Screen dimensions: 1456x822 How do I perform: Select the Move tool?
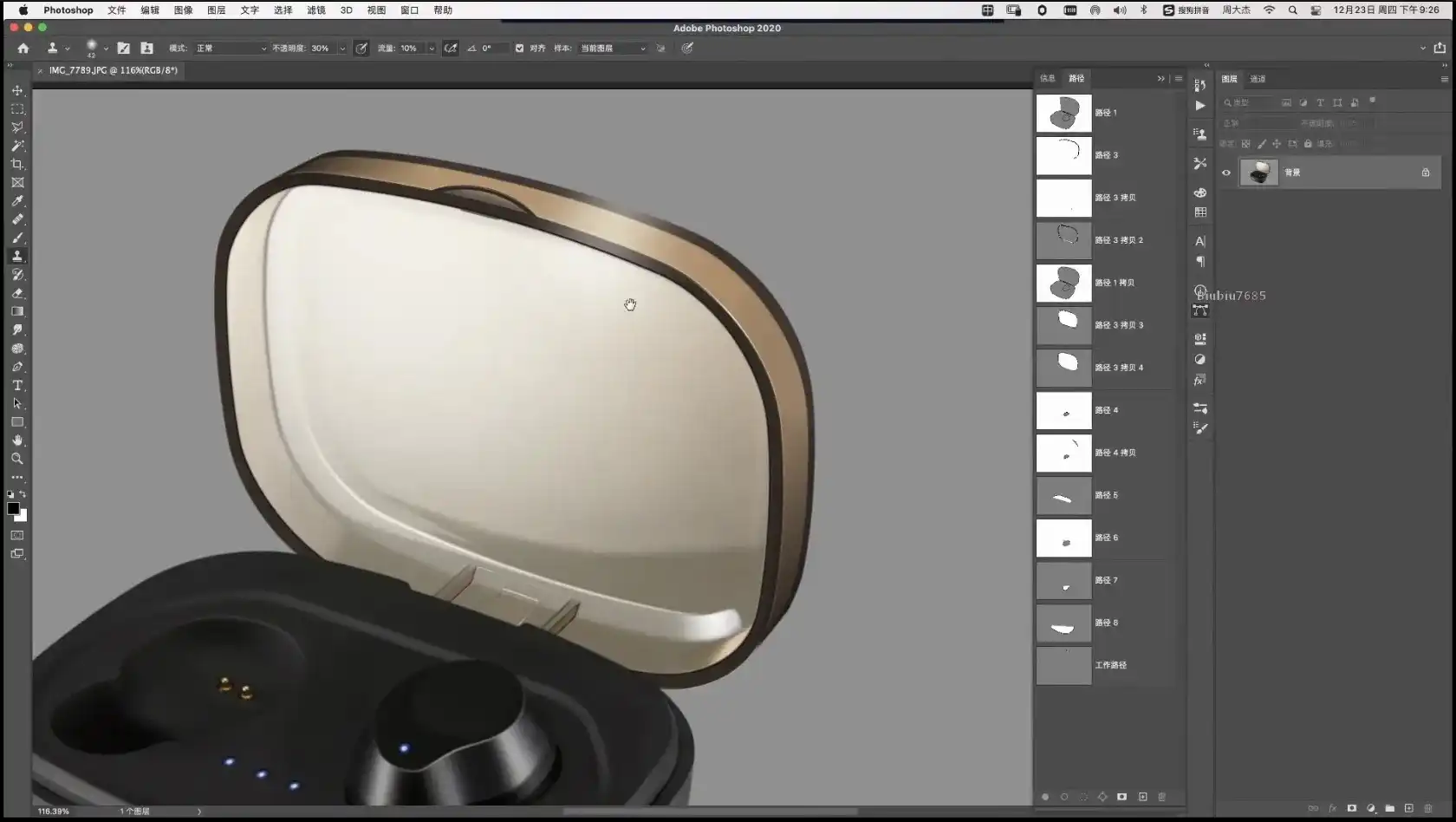tap(17, 90)
